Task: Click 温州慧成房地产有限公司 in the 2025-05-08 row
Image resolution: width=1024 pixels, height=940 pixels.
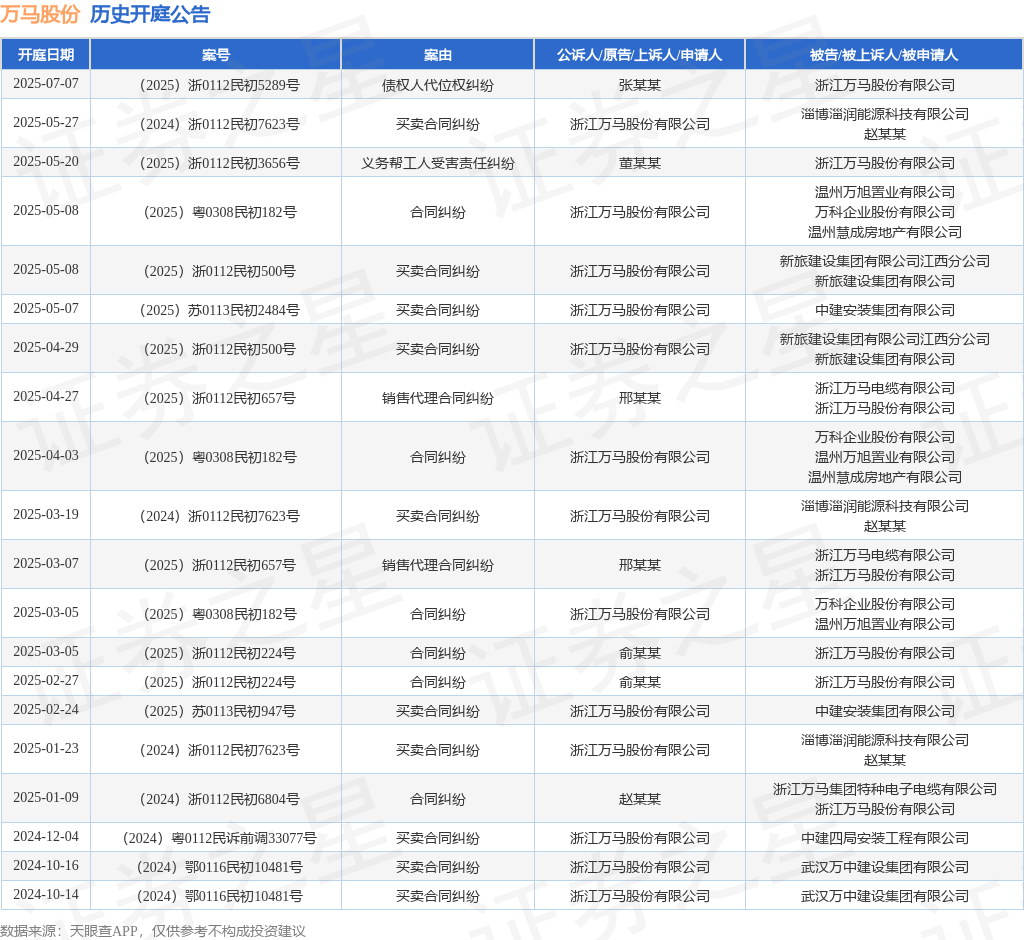Action: point(884,232)
